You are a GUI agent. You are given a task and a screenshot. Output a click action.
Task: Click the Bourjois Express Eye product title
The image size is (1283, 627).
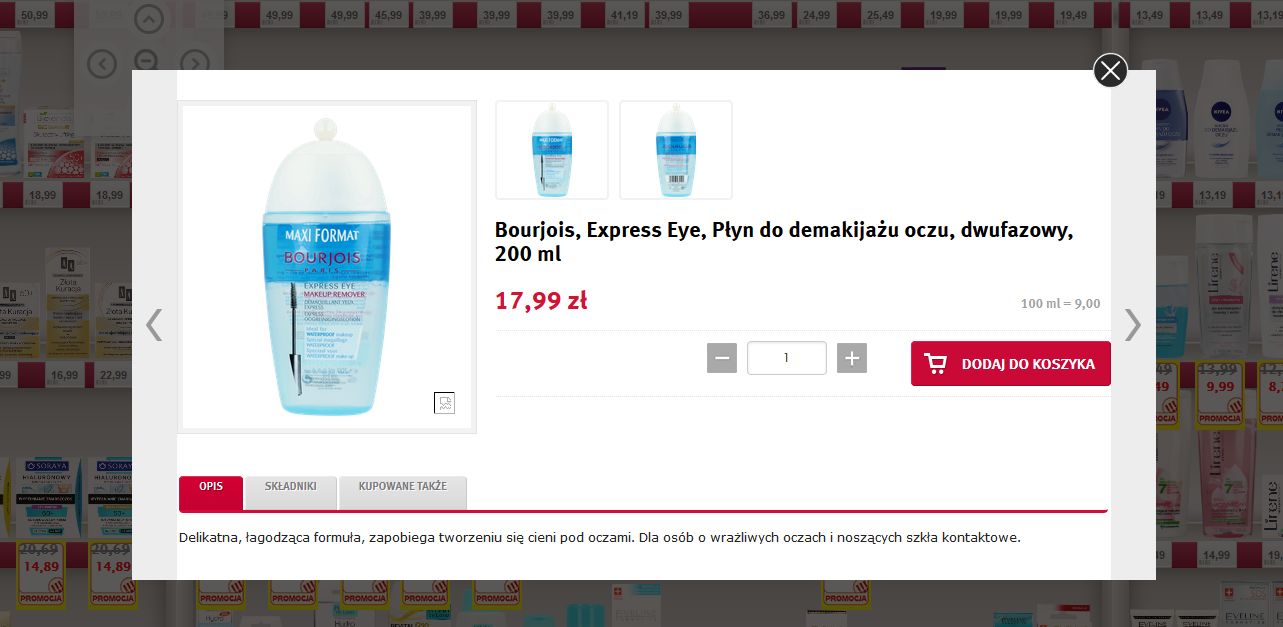coord(784,242)
